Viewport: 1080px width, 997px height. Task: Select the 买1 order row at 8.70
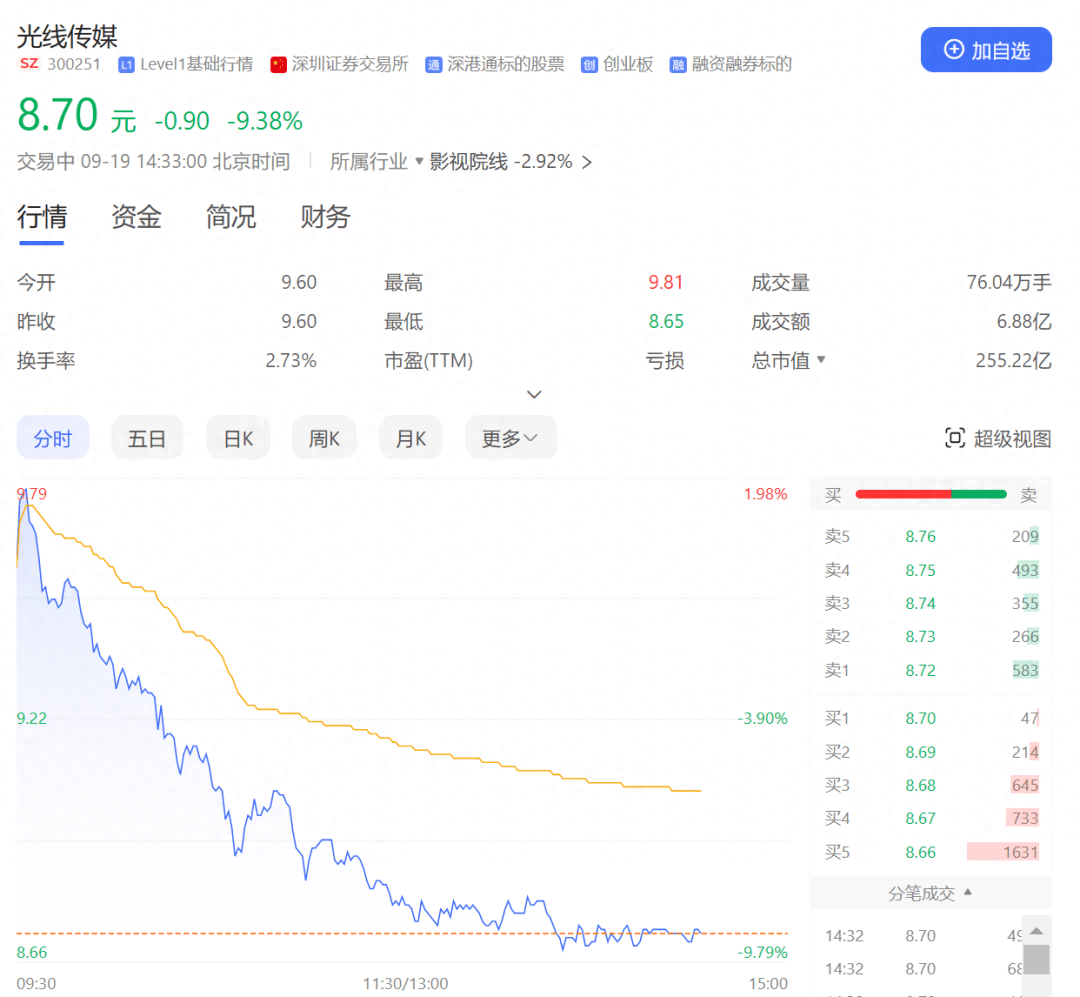click(931, 718)
